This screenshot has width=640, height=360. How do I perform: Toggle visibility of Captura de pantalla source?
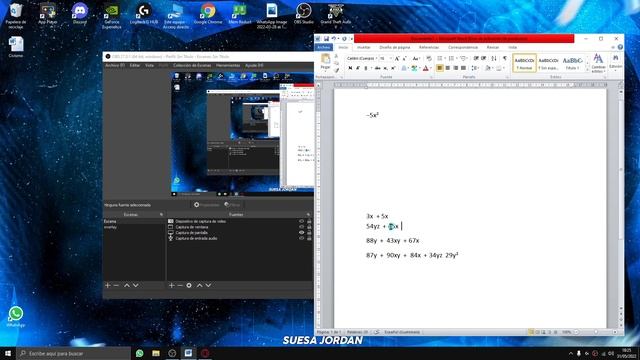302,233
